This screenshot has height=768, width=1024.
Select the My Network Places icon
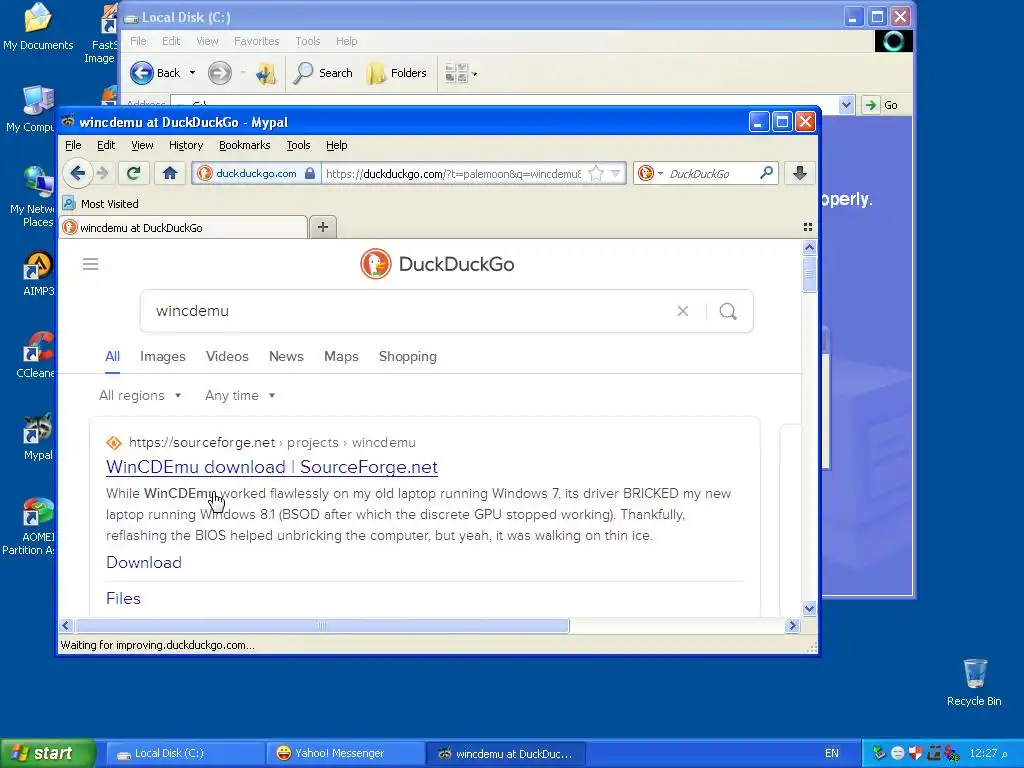[34, 196]
